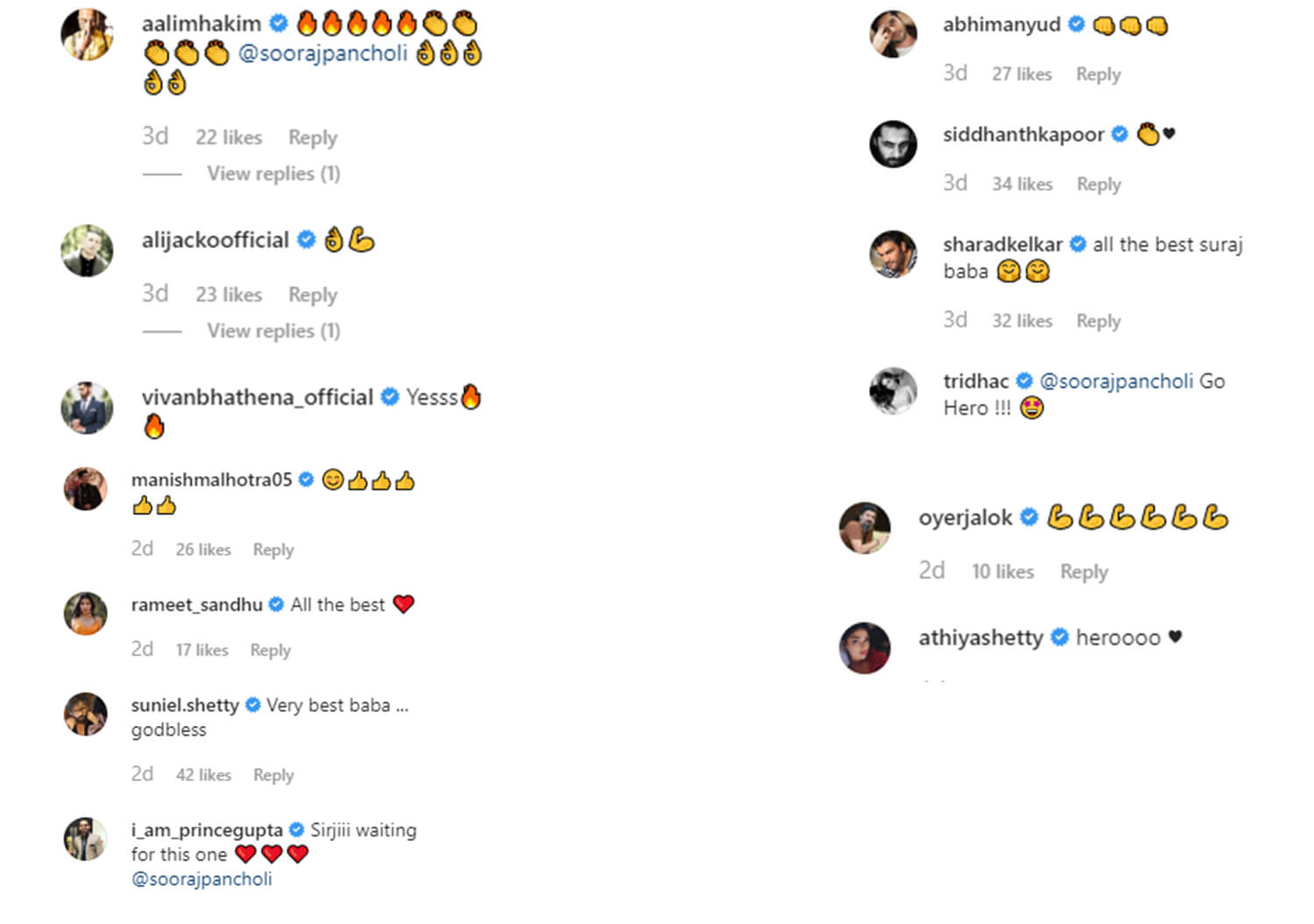1314x924 pixels.
Task: Open manishmalhotra05's profile avatar
Action: pyautogui.click(x=86, y=489)
